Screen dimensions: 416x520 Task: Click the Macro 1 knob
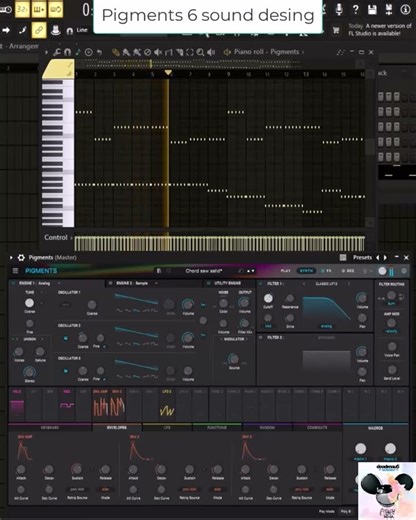pos(360,448)
